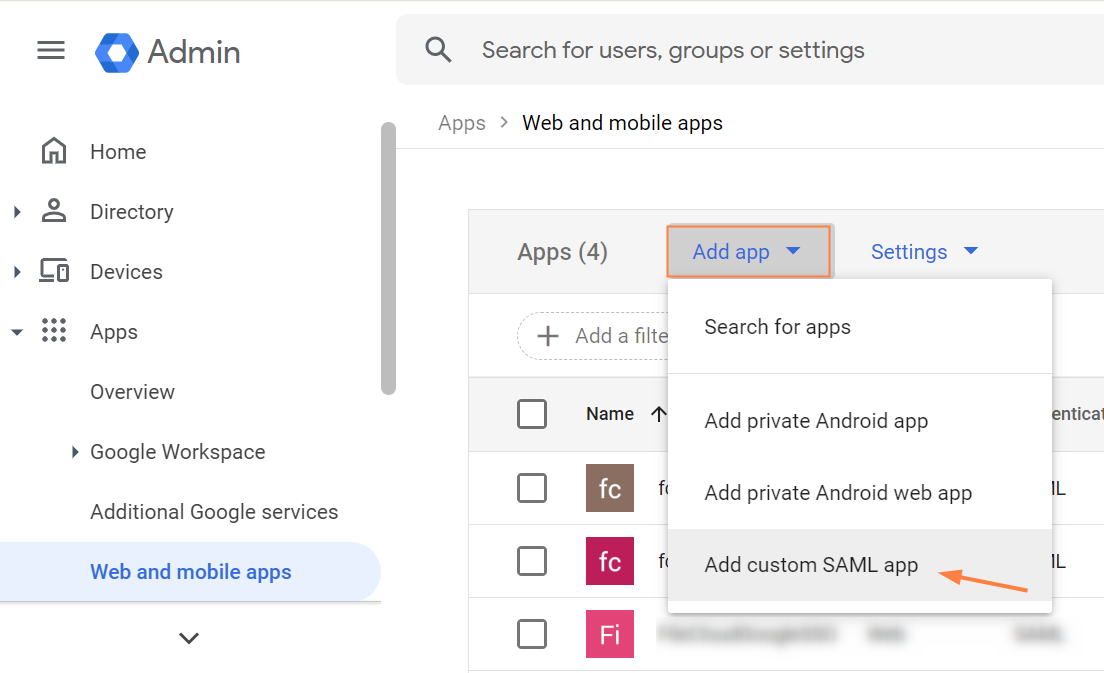This screenshot has width=1104, height=673.
Task: Expand the Google Workspace submenu
Action: [75, 452]
